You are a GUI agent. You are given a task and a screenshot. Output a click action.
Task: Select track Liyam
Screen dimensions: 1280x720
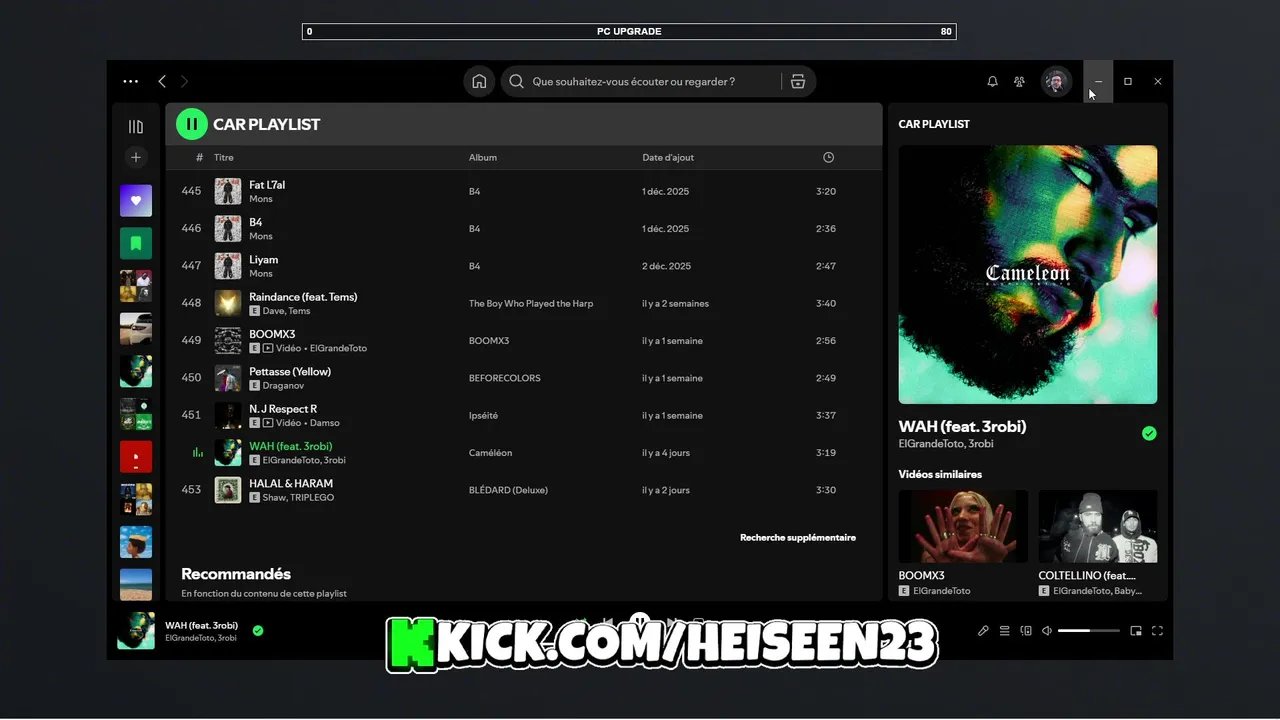[523, 266]
